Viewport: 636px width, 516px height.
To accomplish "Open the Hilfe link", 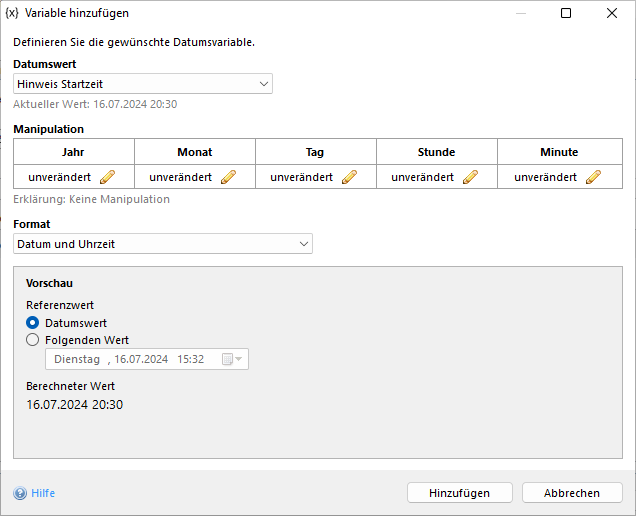I will click(43, 493).
